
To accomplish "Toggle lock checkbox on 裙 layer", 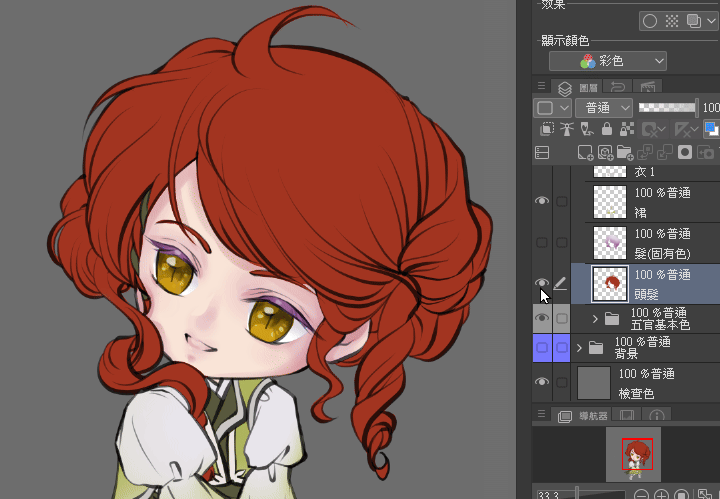I will (x=562, y=202).
